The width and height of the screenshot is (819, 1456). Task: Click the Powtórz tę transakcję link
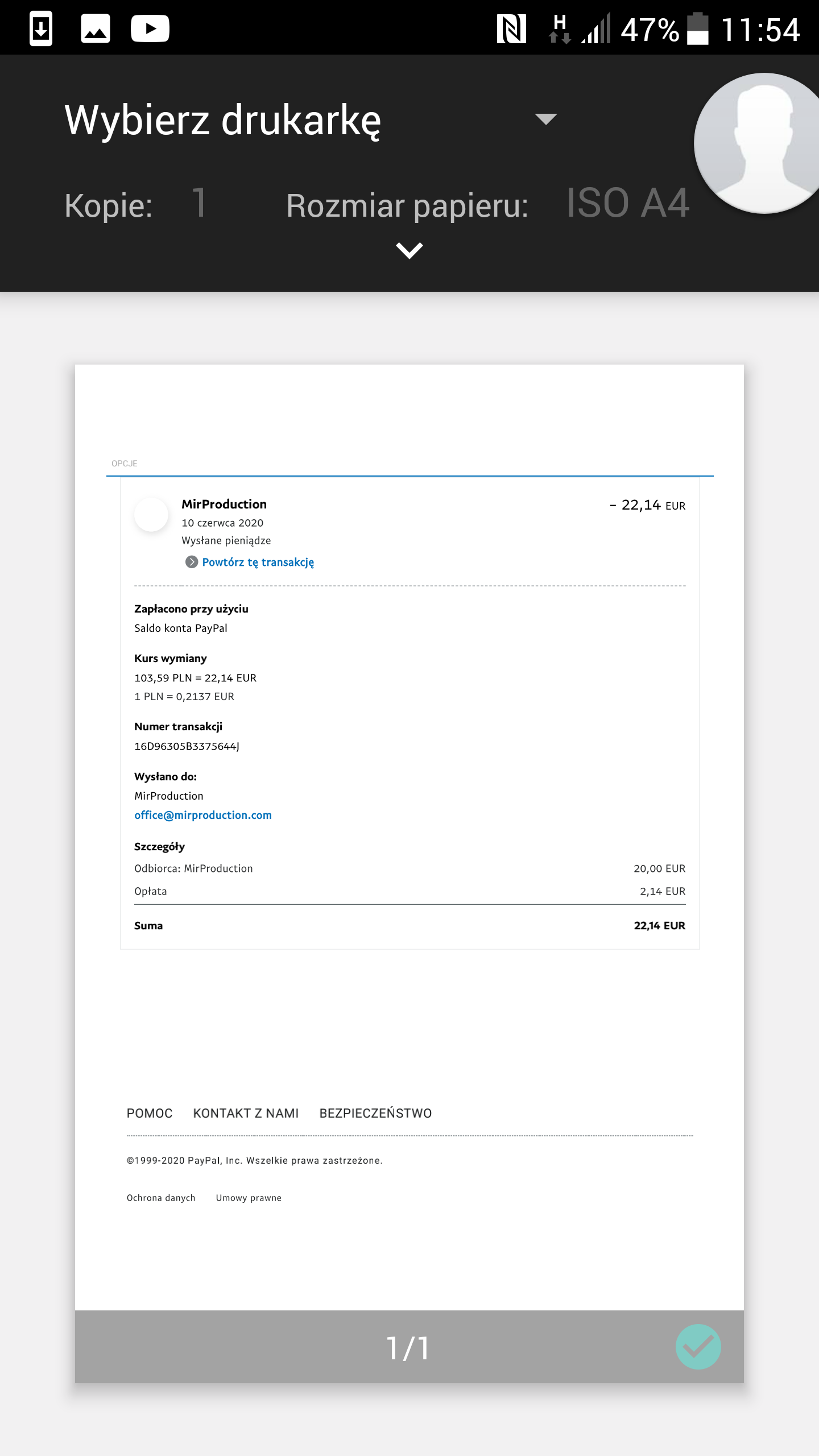point(258,562)
